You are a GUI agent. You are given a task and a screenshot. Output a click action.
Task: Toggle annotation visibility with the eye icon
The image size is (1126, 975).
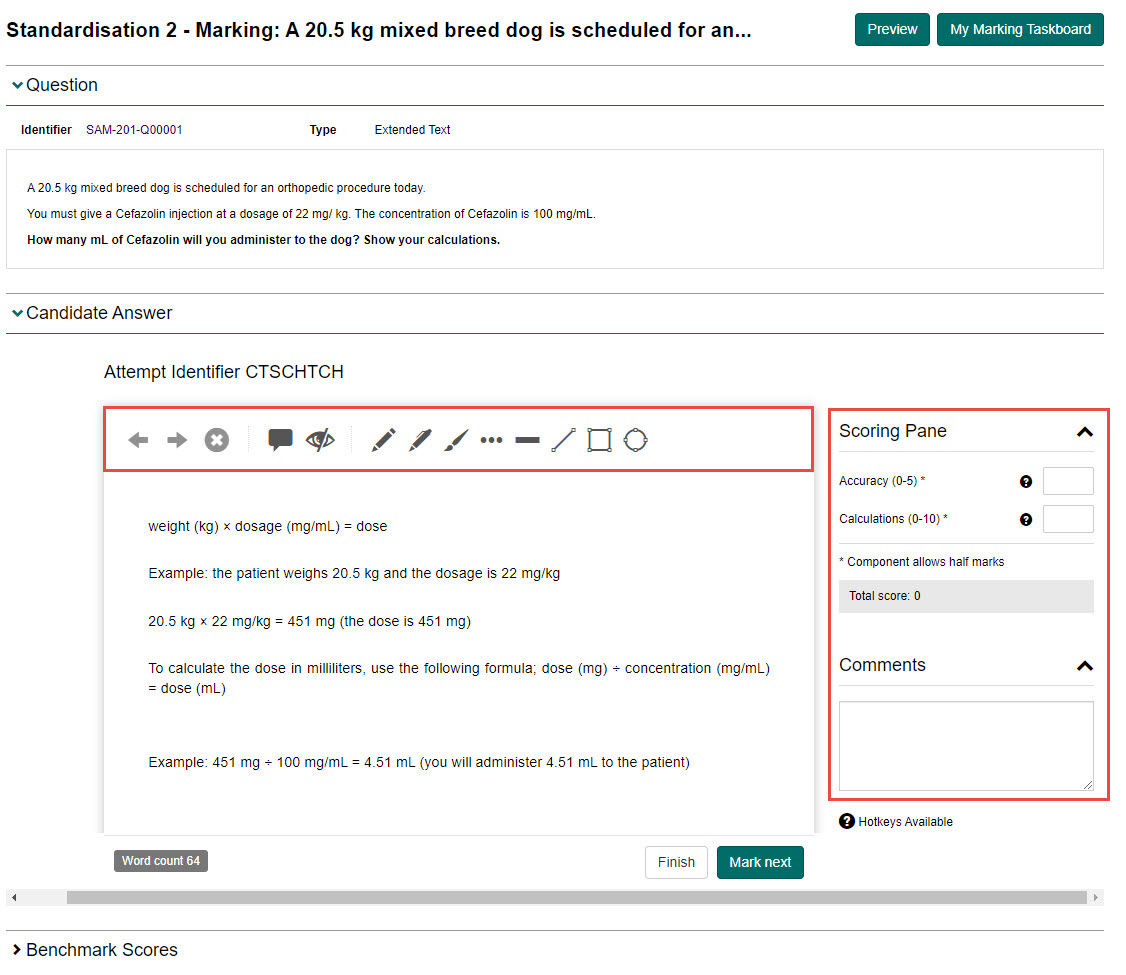tap(320, 440)
